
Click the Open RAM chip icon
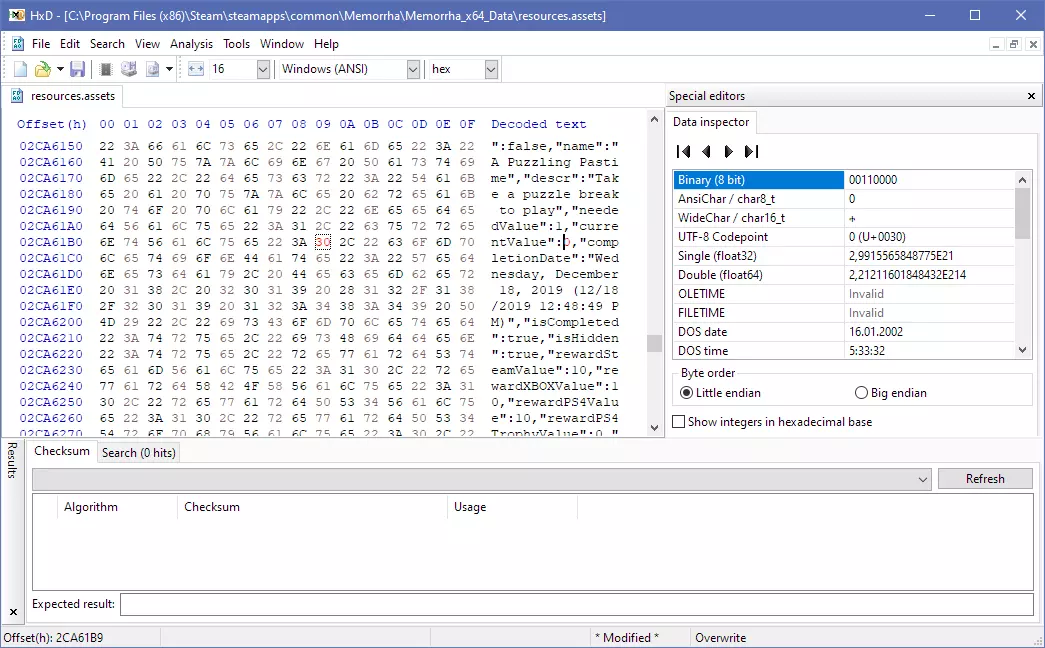pos(106,69)
